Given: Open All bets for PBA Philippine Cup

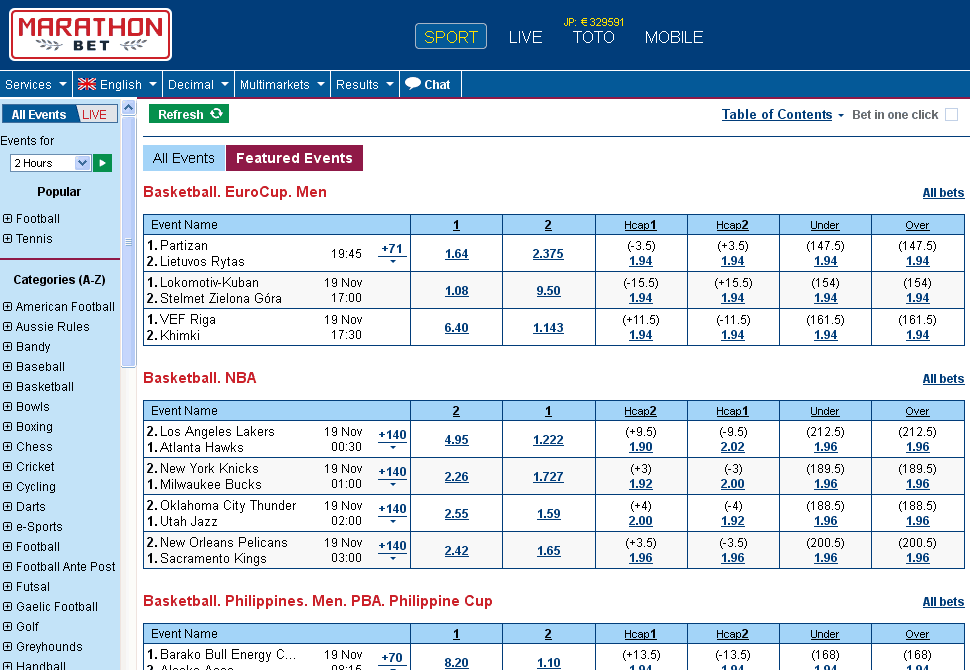Looking at the screenshot, I should pyautogui.click(x=943, y=601).
